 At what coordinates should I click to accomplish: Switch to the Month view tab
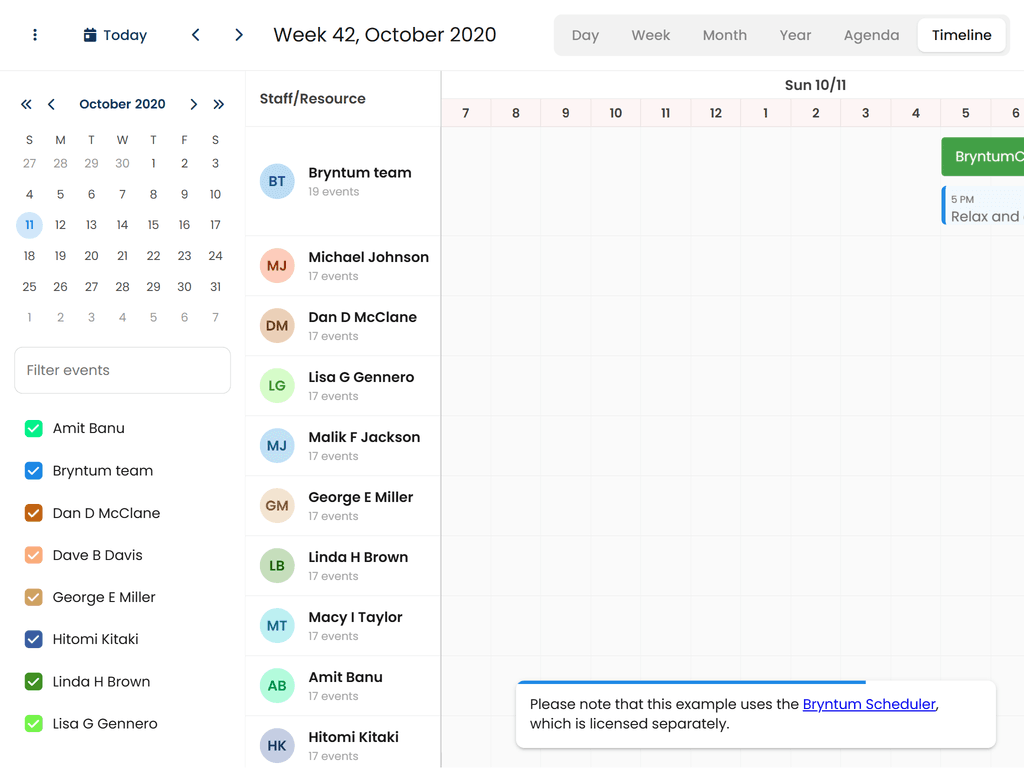tap(724, 34)
